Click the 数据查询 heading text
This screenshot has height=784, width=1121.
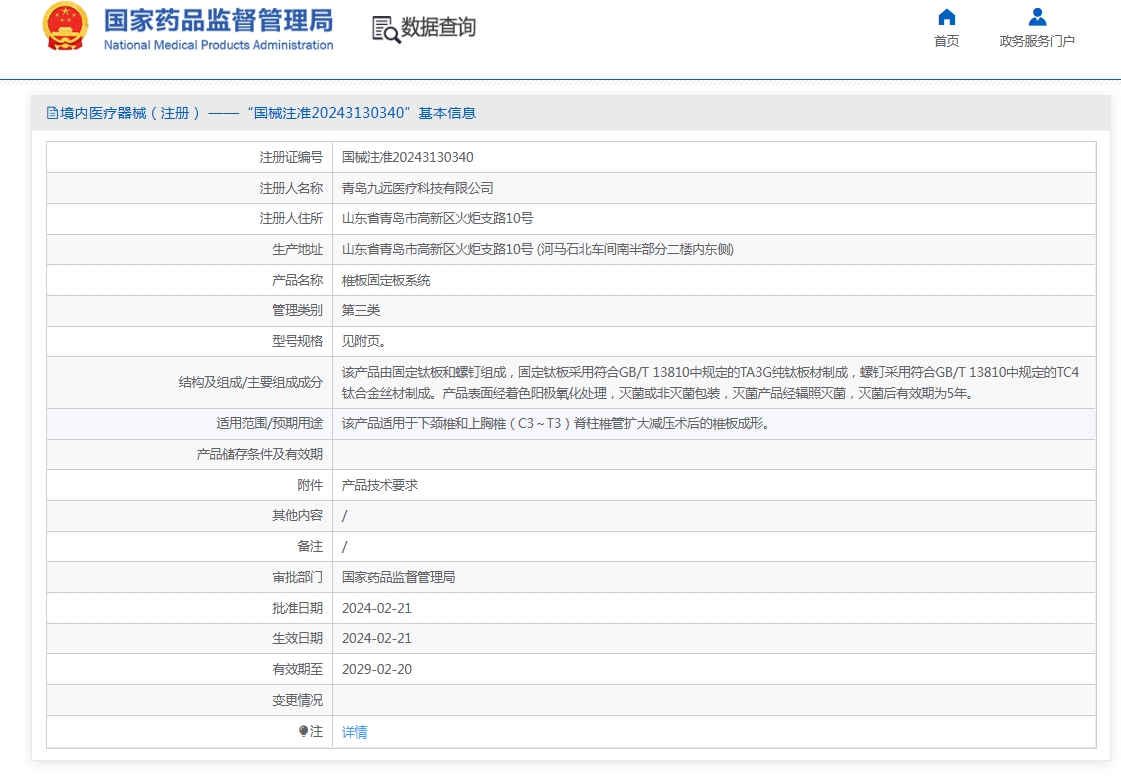point(438,27)
